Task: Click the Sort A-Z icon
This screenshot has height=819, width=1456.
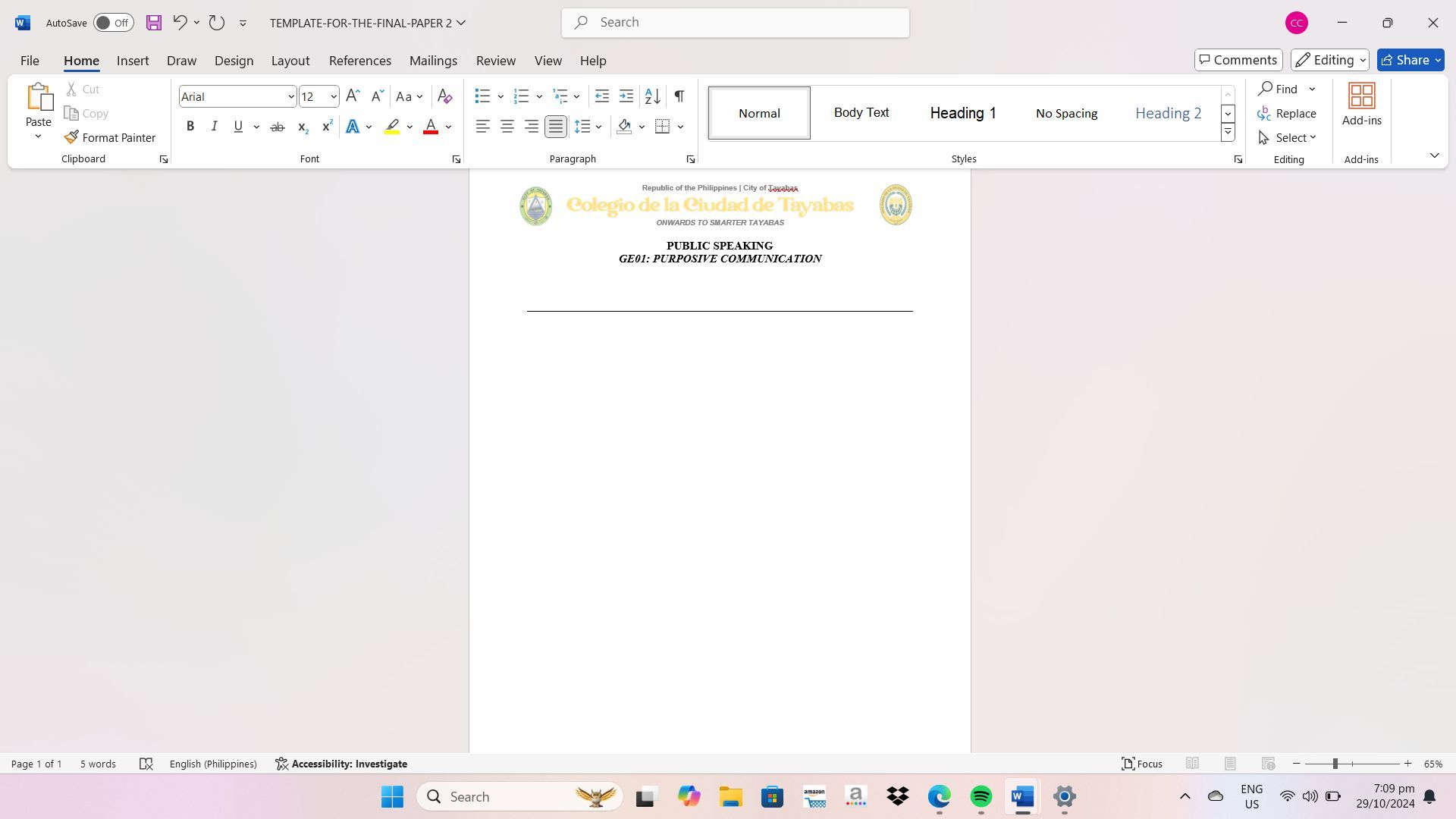Action: click(652, 96)
